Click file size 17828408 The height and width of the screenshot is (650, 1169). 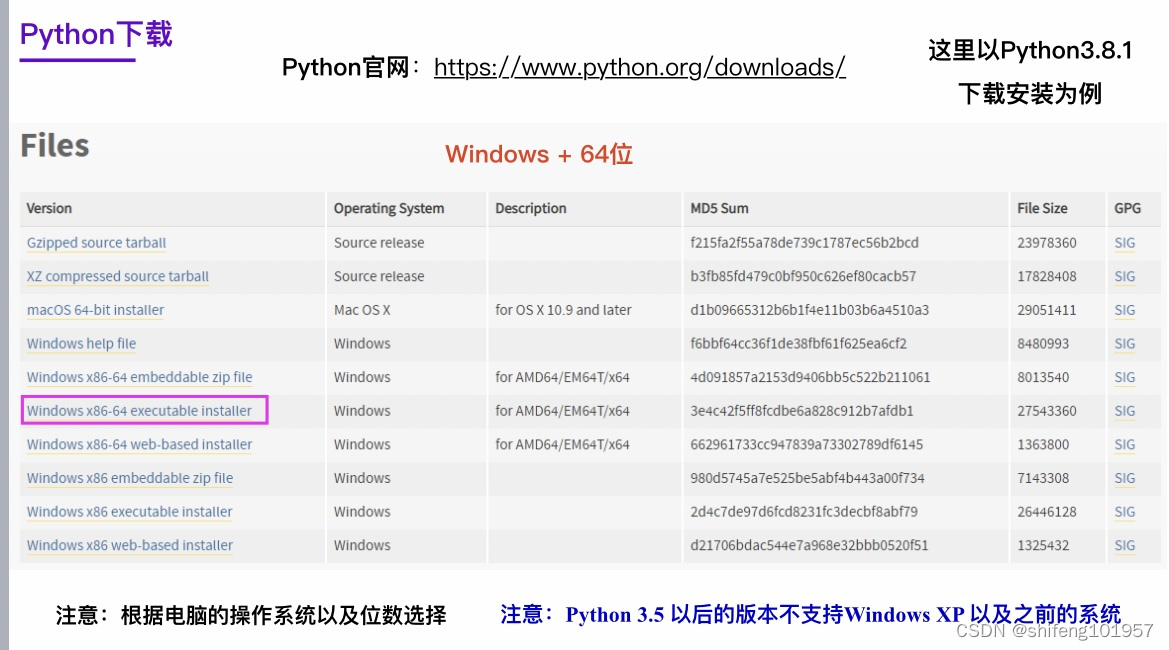click(x=1047, y=277)
